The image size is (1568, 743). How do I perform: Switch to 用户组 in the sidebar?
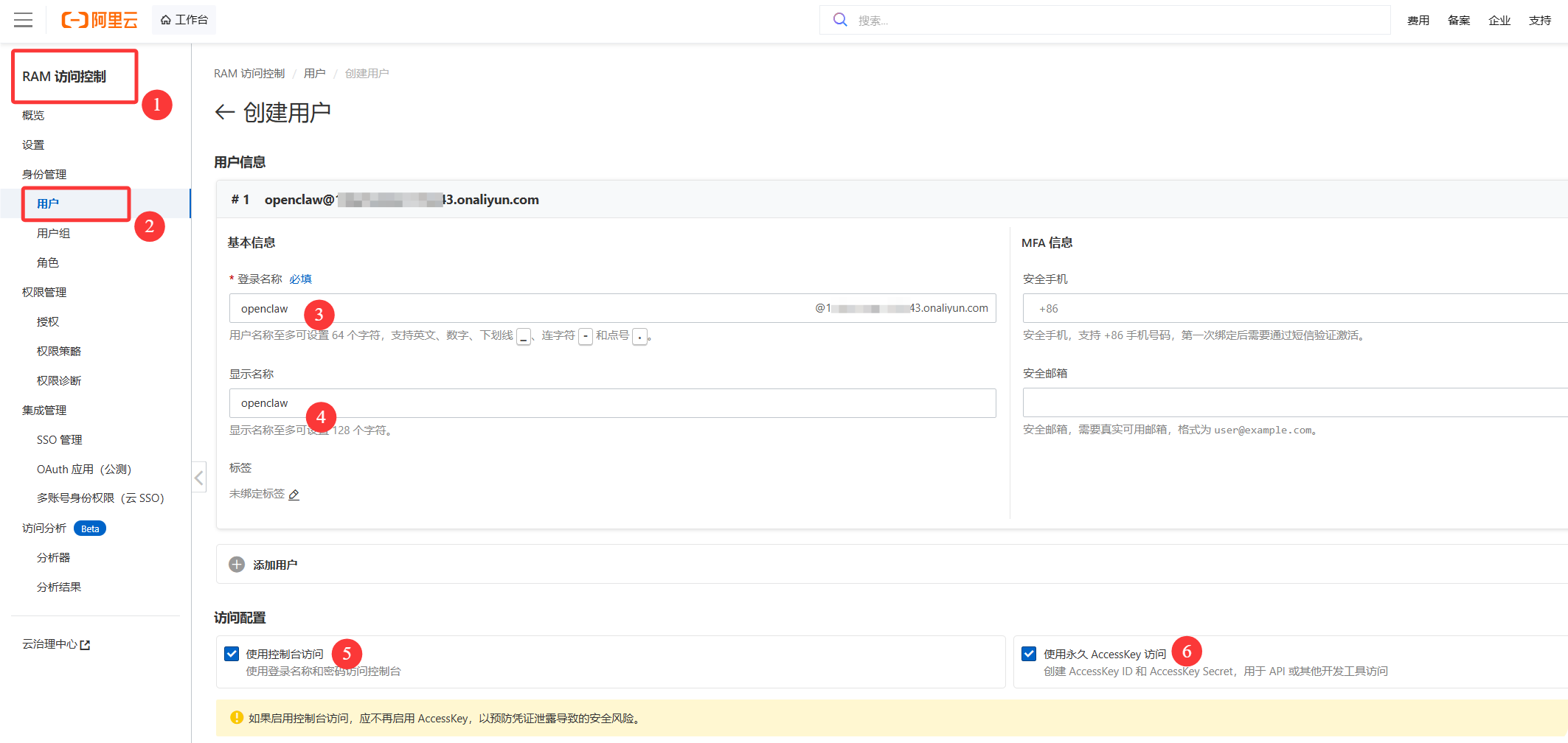tap(53, 233)
